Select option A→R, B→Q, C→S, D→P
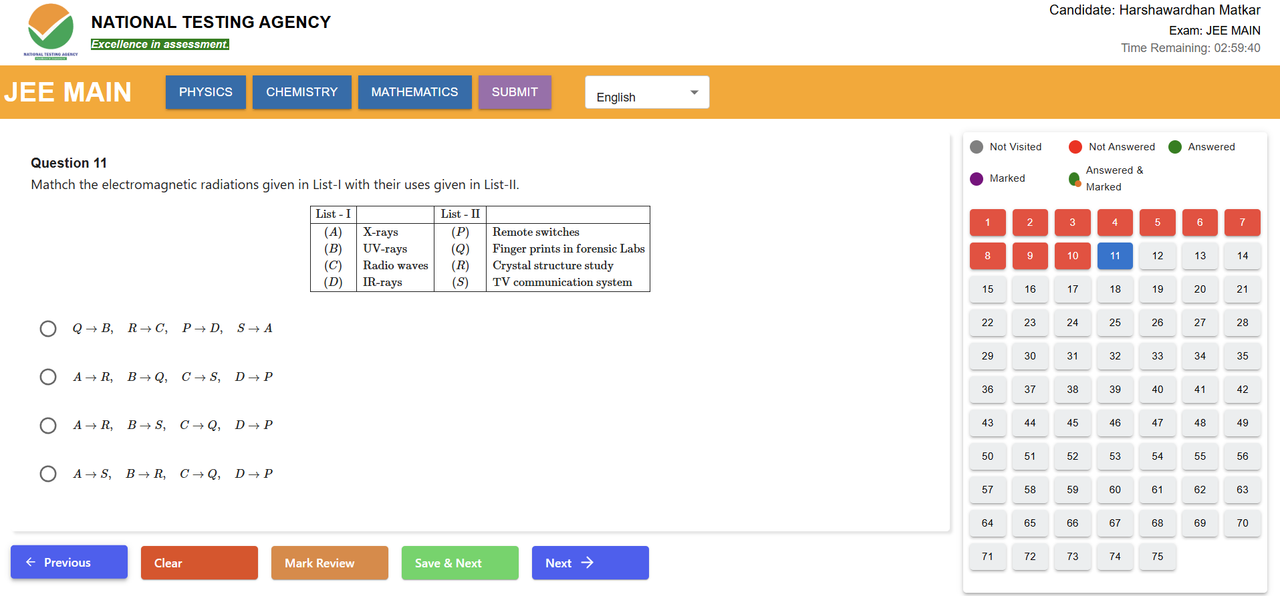The image size is (1280, 596). coord(48,377)
